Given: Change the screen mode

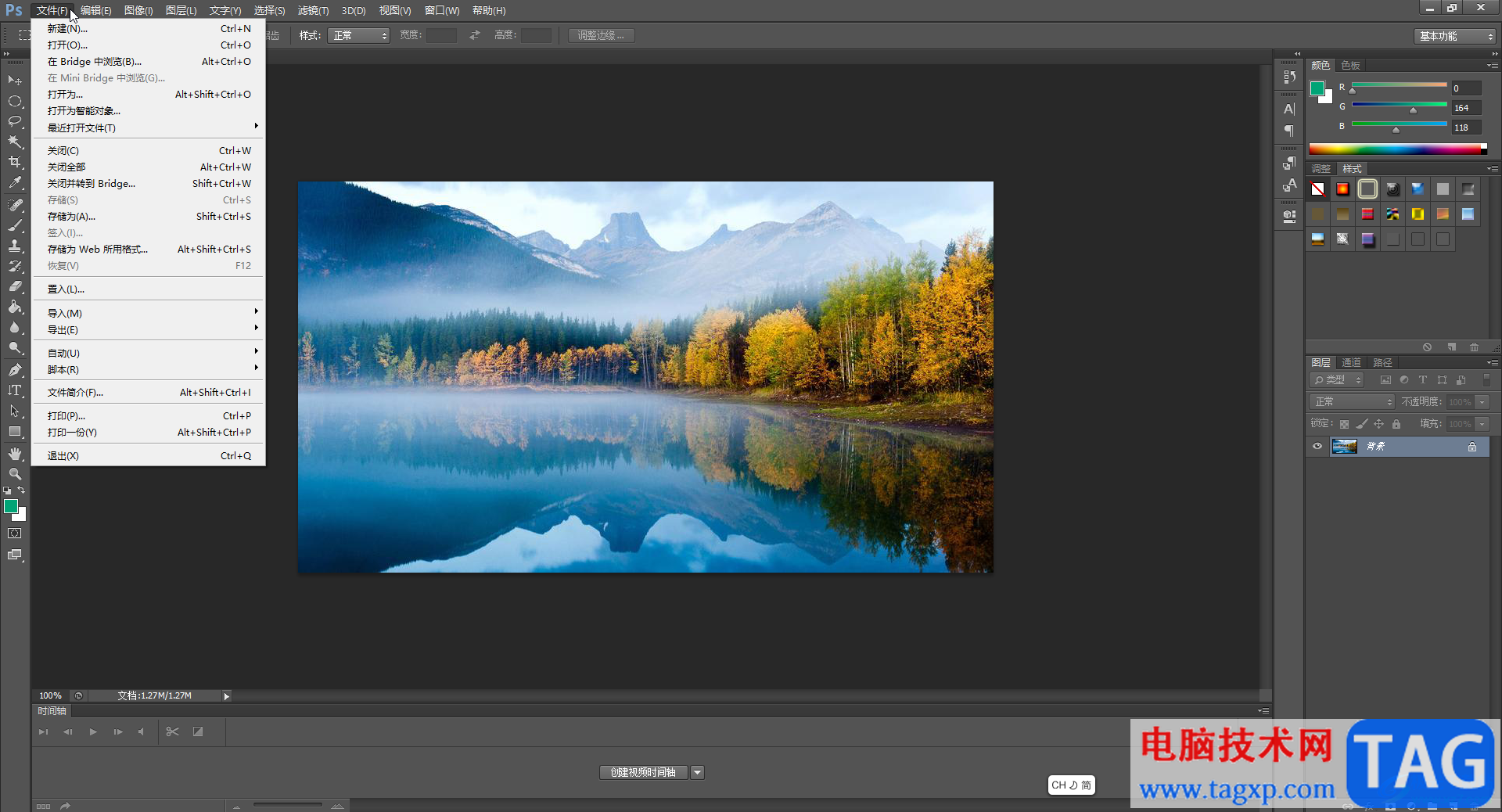Looking at the screenshot, I should pyautogui.click(x=15, y=555).
